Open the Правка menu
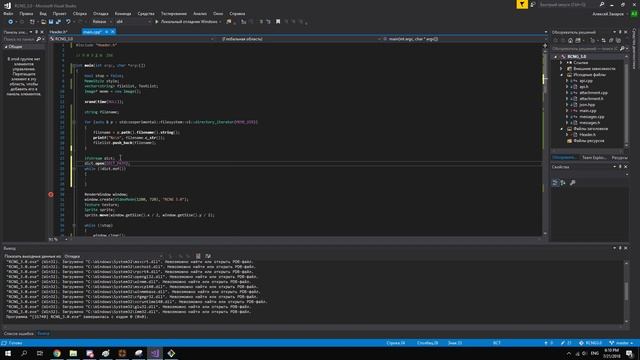Screen dimensions: 640x360 click(26, 13)
